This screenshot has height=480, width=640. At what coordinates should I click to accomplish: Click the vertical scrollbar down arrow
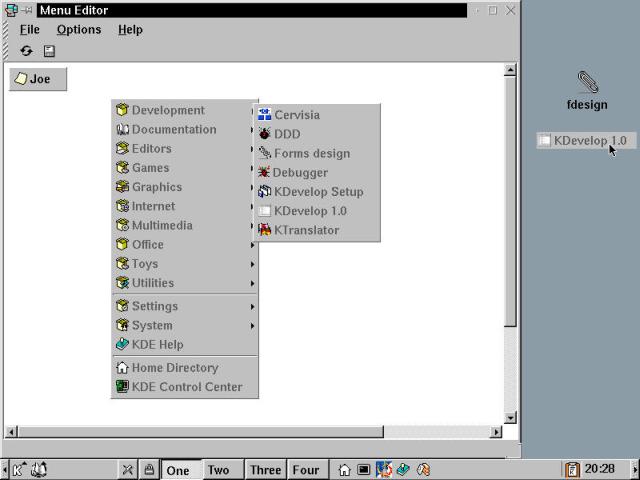(x=511, y=417)
